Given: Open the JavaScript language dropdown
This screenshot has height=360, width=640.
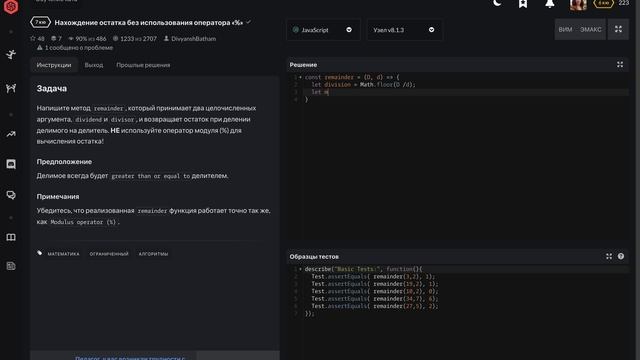Looking at the screenshot, I should [323, 30].
